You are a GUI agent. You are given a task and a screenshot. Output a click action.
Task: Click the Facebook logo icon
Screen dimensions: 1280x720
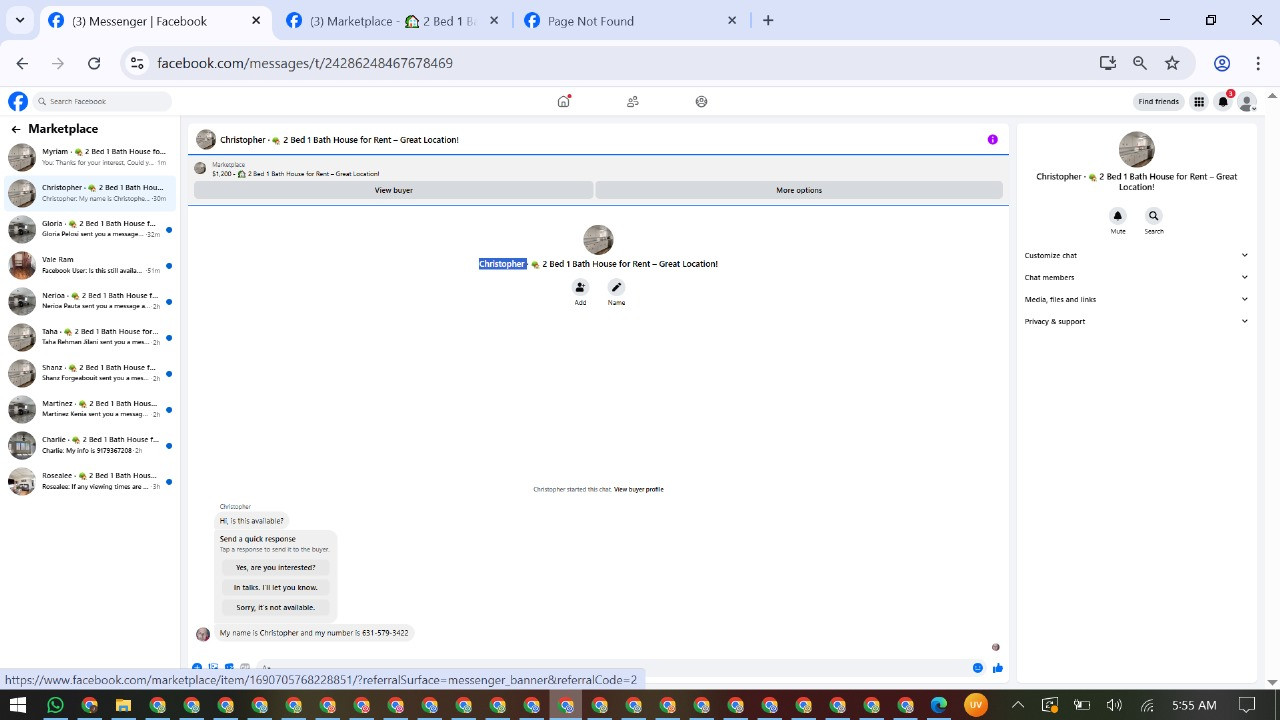(x=18, y=101)
